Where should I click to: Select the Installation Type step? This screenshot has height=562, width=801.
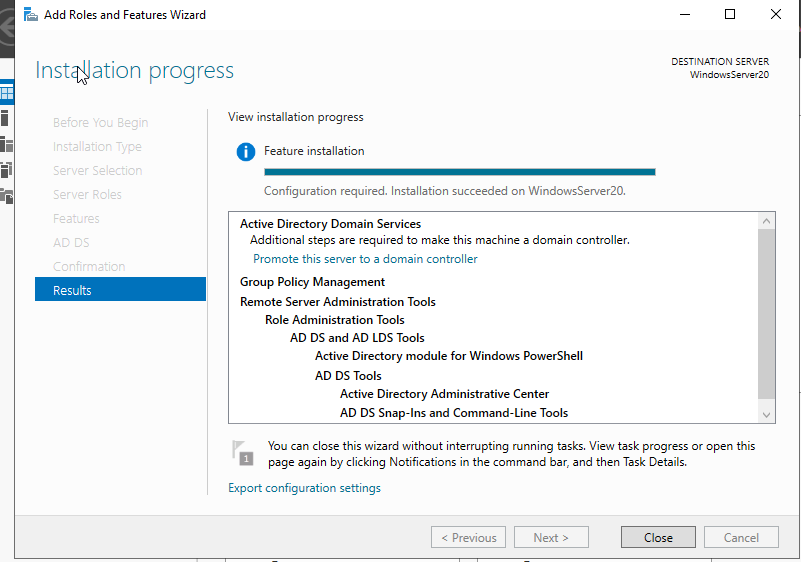(x=97, y=147)
